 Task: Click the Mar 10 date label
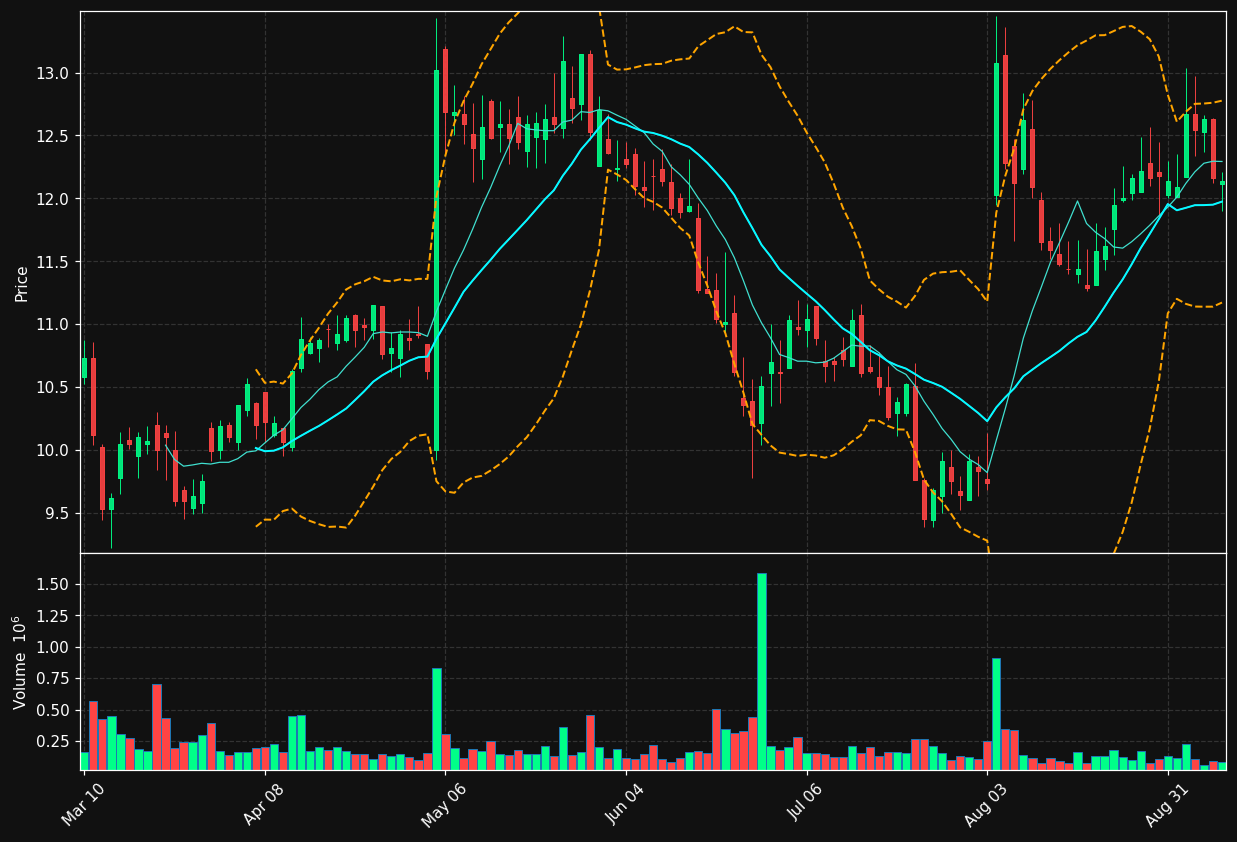(85, 804)
